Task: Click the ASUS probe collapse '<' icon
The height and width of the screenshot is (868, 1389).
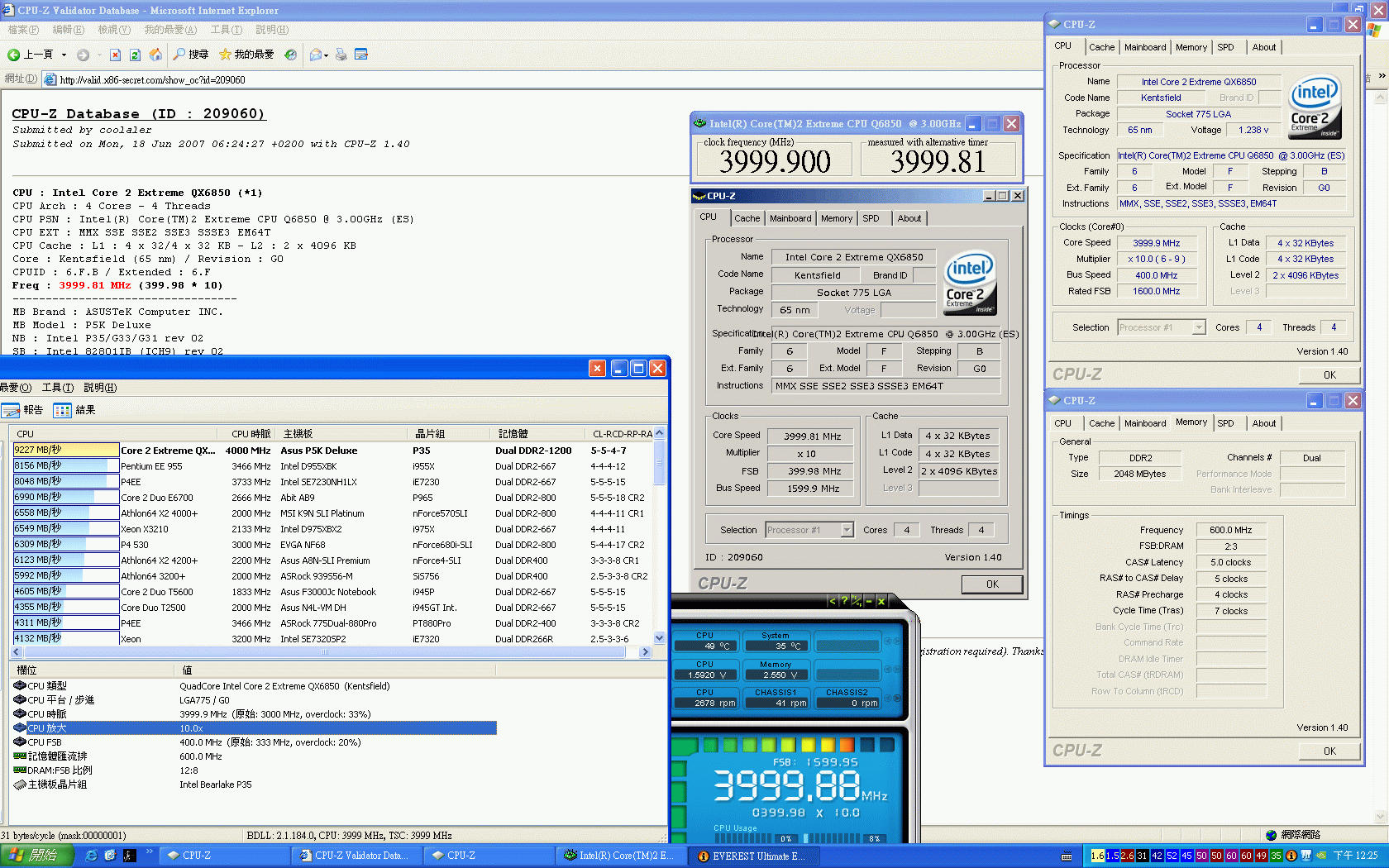Action: tap(832, 601)
